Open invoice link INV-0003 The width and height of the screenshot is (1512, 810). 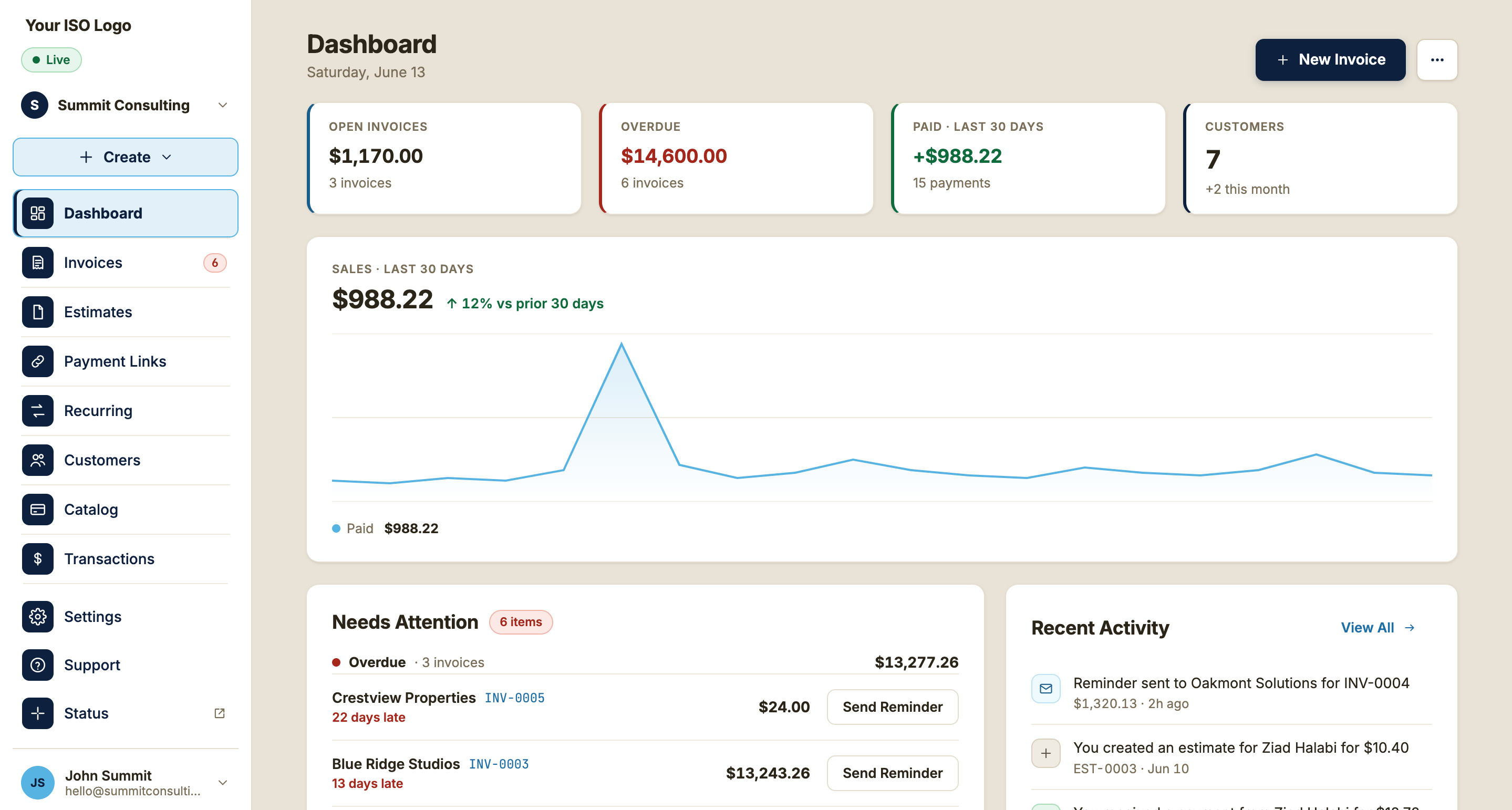click(499, 764)
